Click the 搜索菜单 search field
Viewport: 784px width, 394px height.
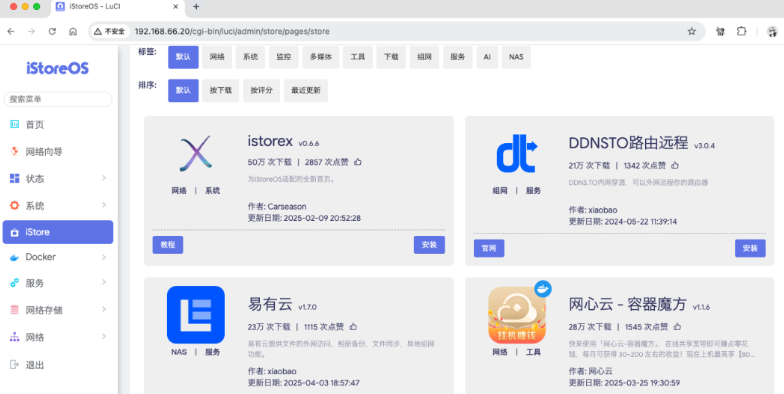tap(58, 99)
